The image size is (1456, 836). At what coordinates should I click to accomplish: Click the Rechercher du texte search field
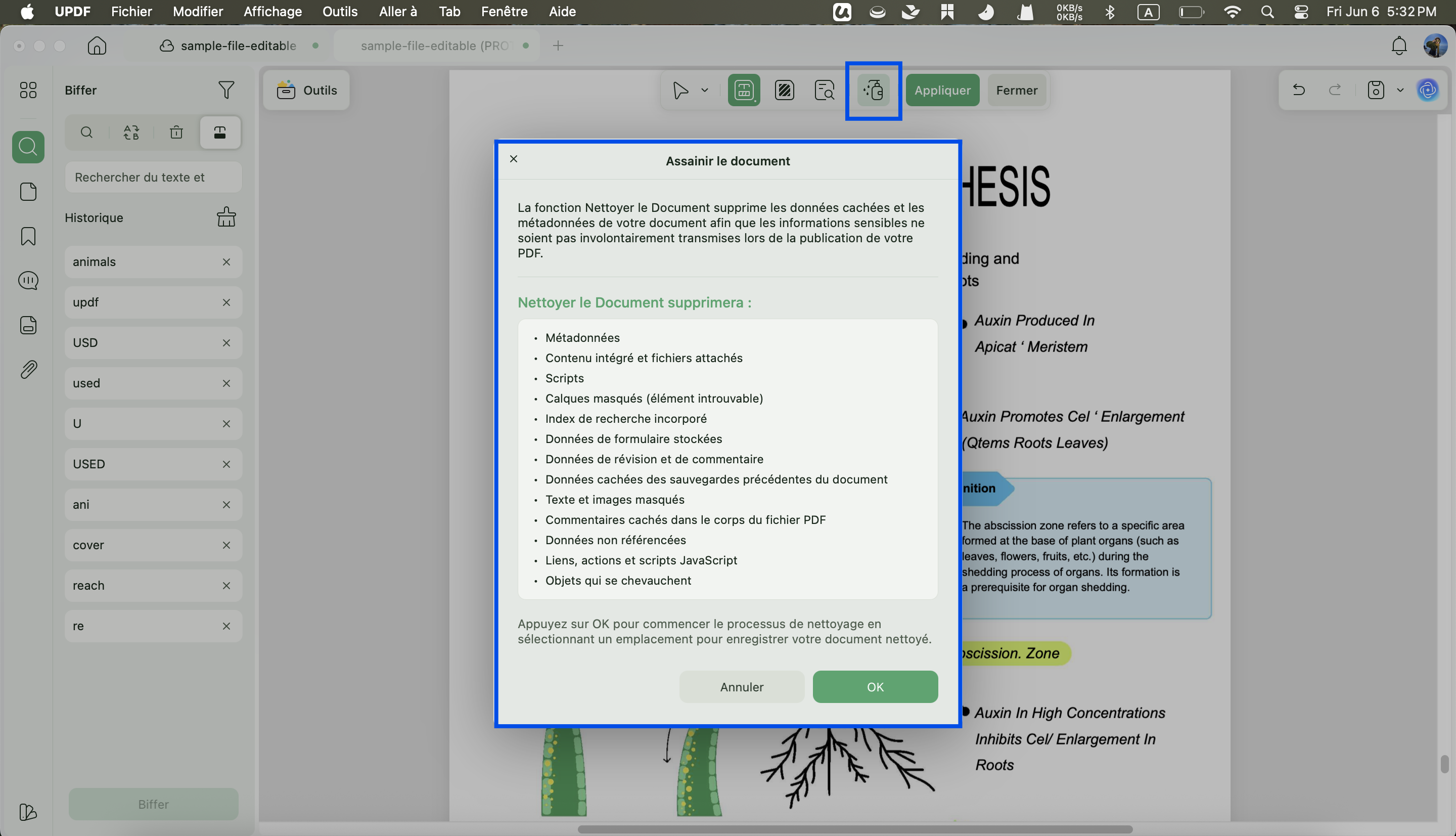click(x=153, y=177)
